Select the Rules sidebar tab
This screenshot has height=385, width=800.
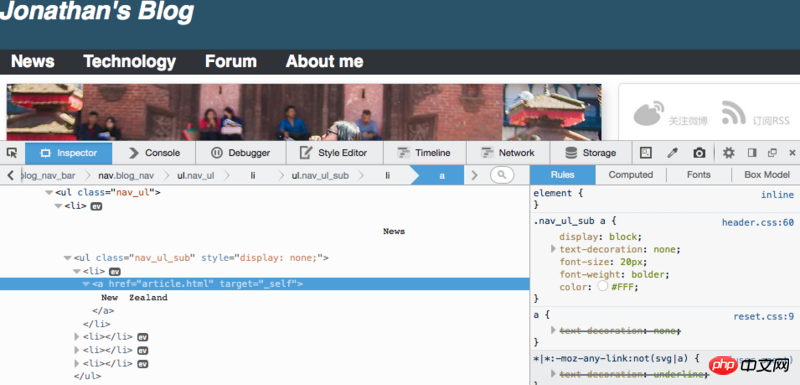click(563, 175)
